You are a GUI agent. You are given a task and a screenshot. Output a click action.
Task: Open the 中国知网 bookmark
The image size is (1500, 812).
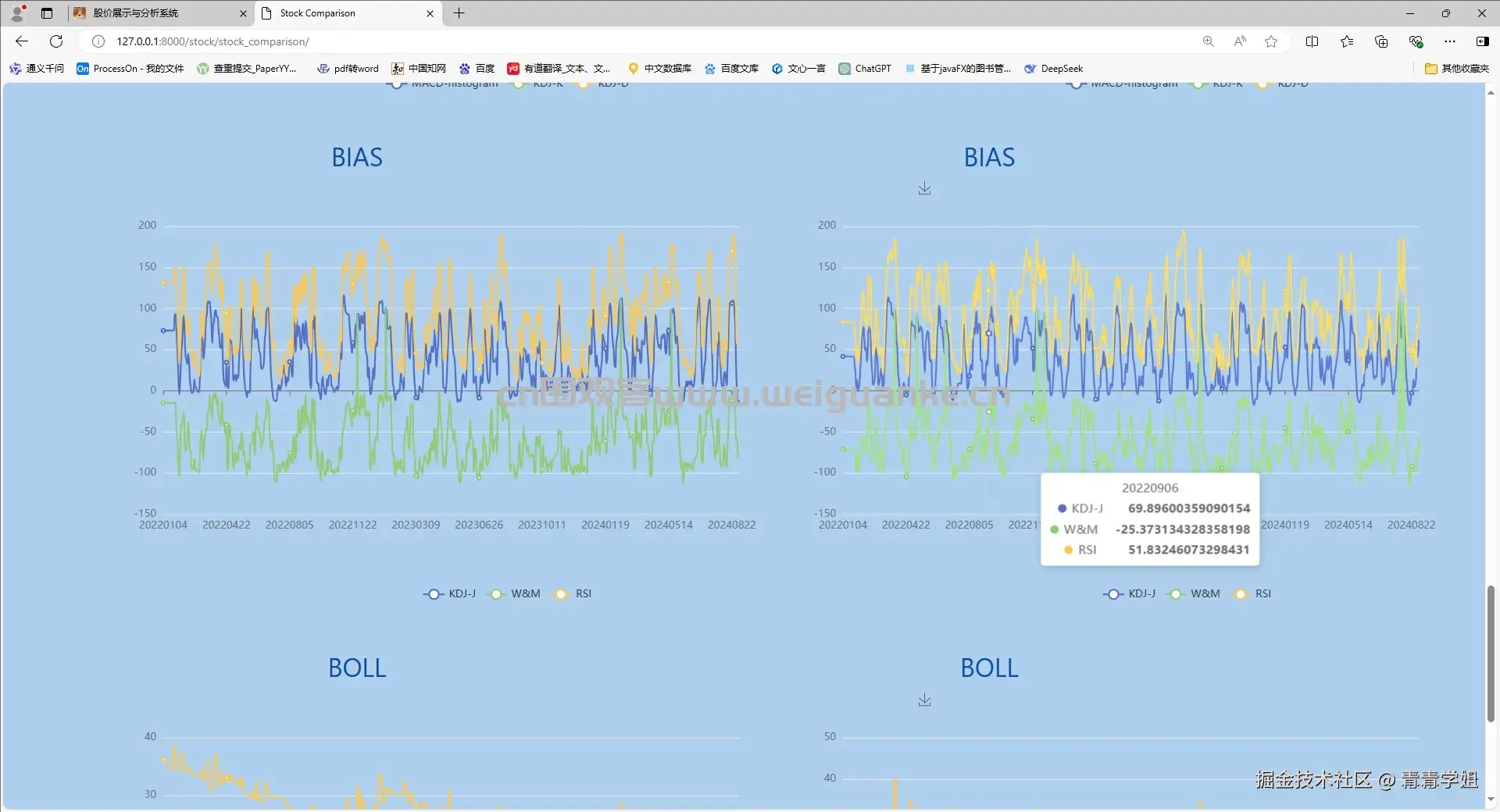click(x=419, y=69)
